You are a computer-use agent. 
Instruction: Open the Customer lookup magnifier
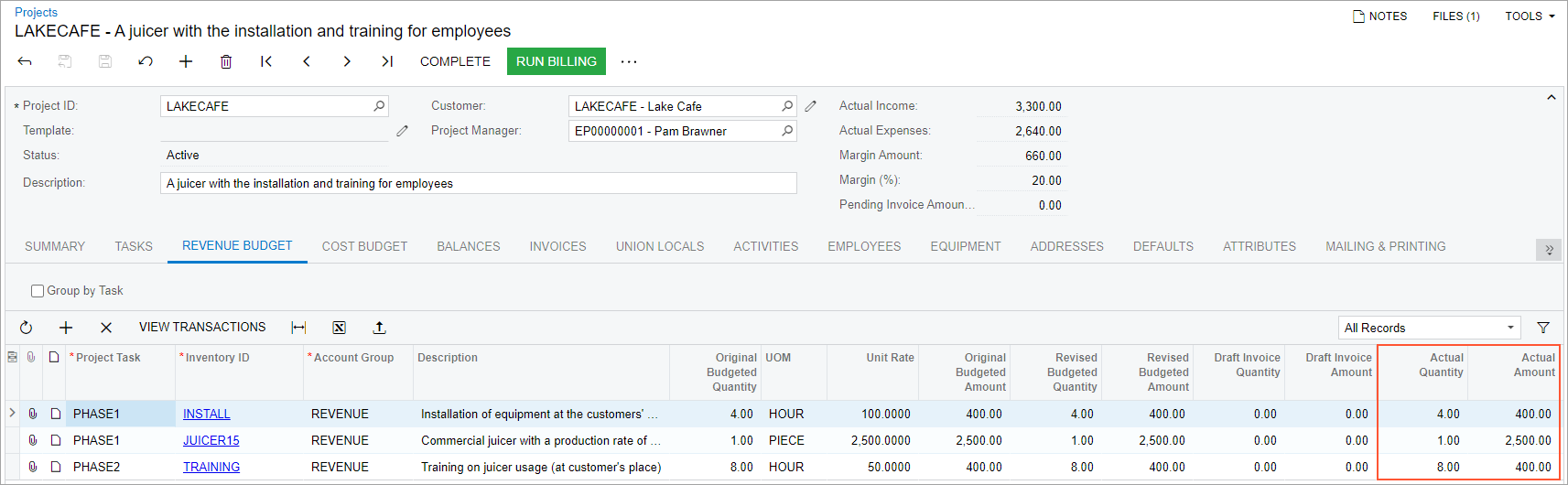tap(787, 106)
